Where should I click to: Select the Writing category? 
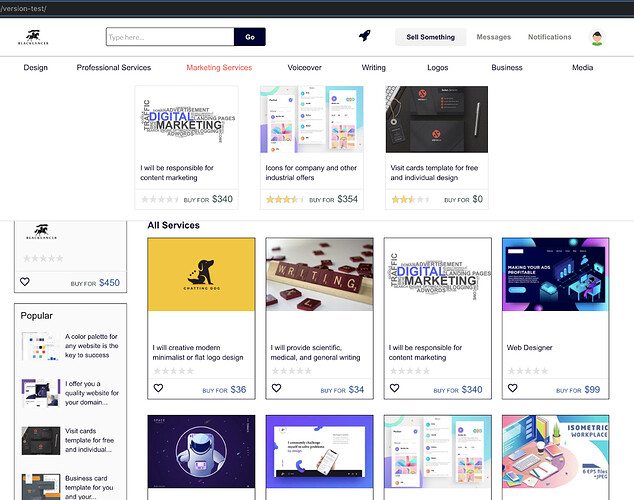374,68
